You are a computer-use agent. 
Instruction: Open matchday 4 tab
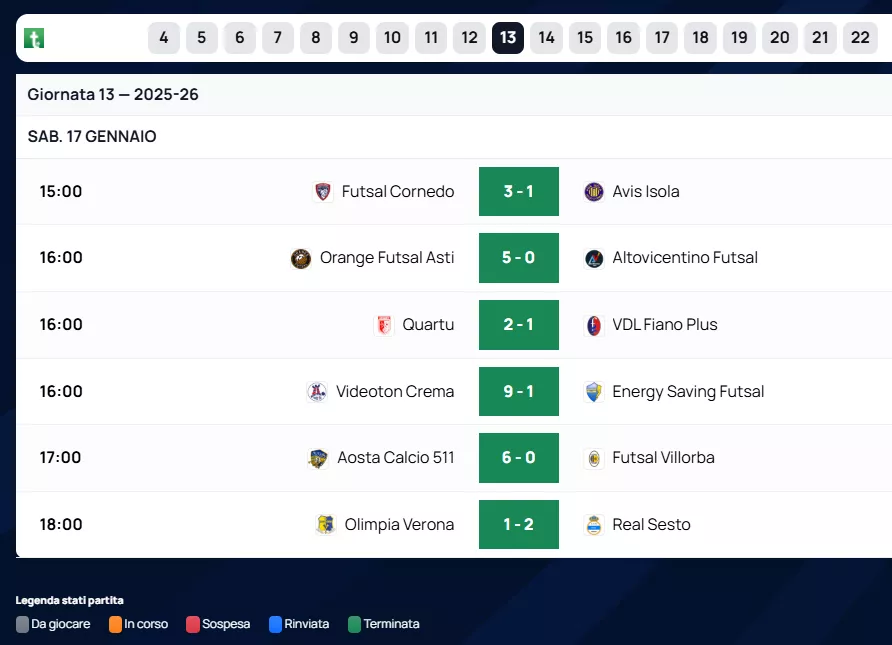point(164,38)
